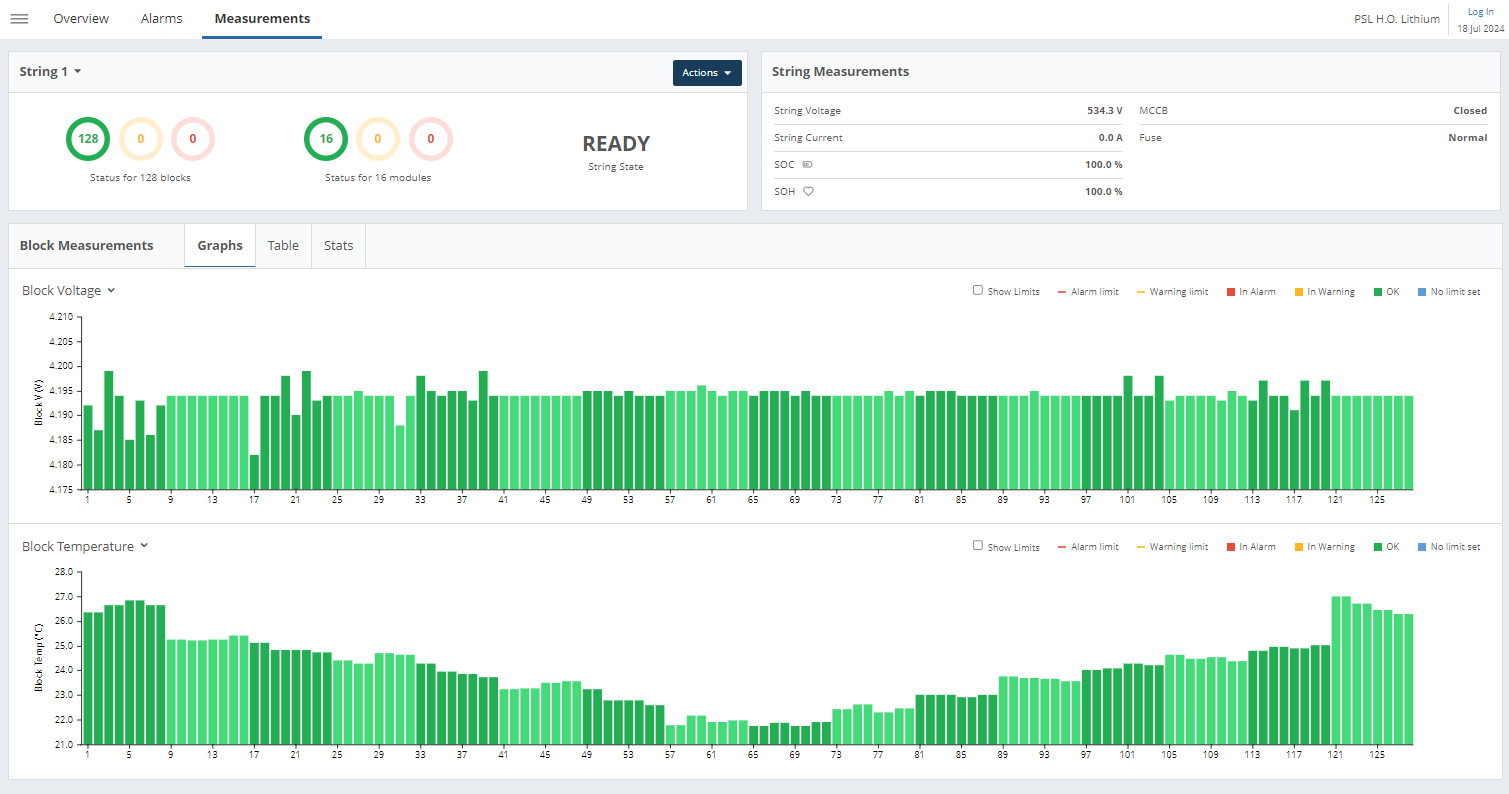Image resolution: width=1509 pixels, height=794 pixels.
Task: Click the Log In link
Action: [1479, 11]
